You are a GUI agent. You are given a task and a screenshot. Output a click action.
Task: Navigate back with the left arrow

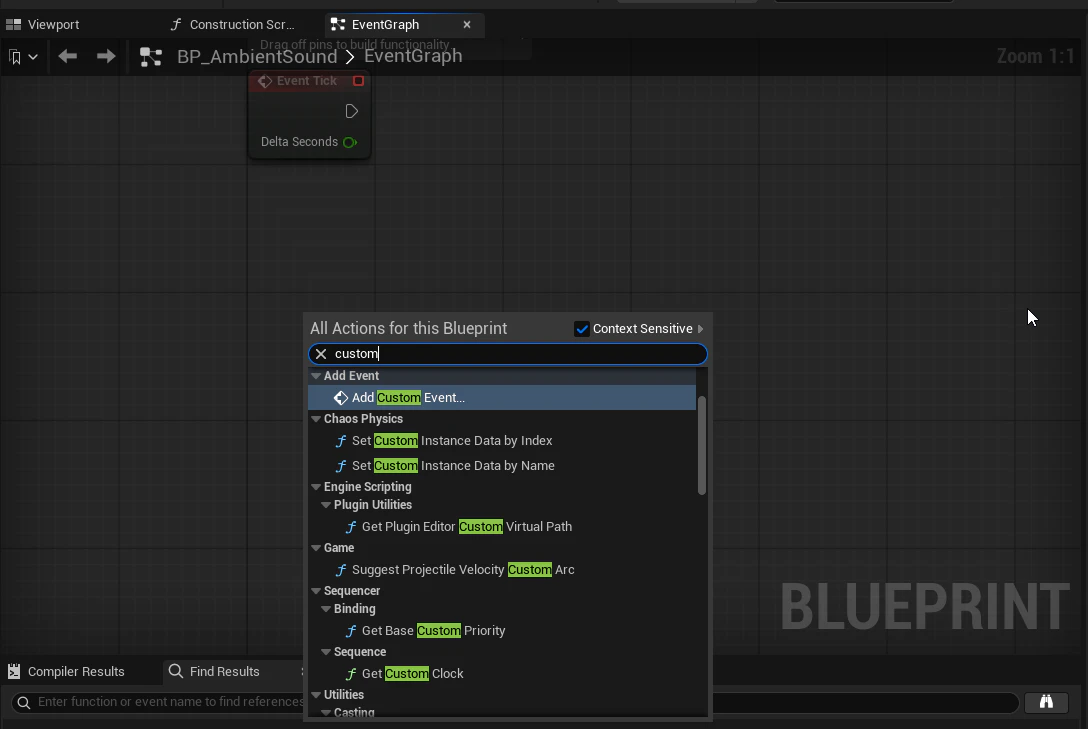[67, 56]
